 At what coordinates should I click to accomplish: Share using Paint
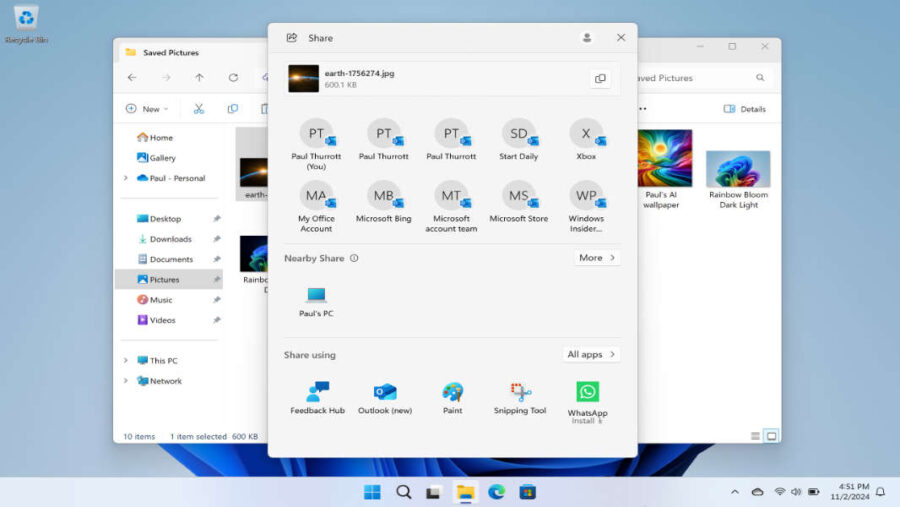(452, 397)
